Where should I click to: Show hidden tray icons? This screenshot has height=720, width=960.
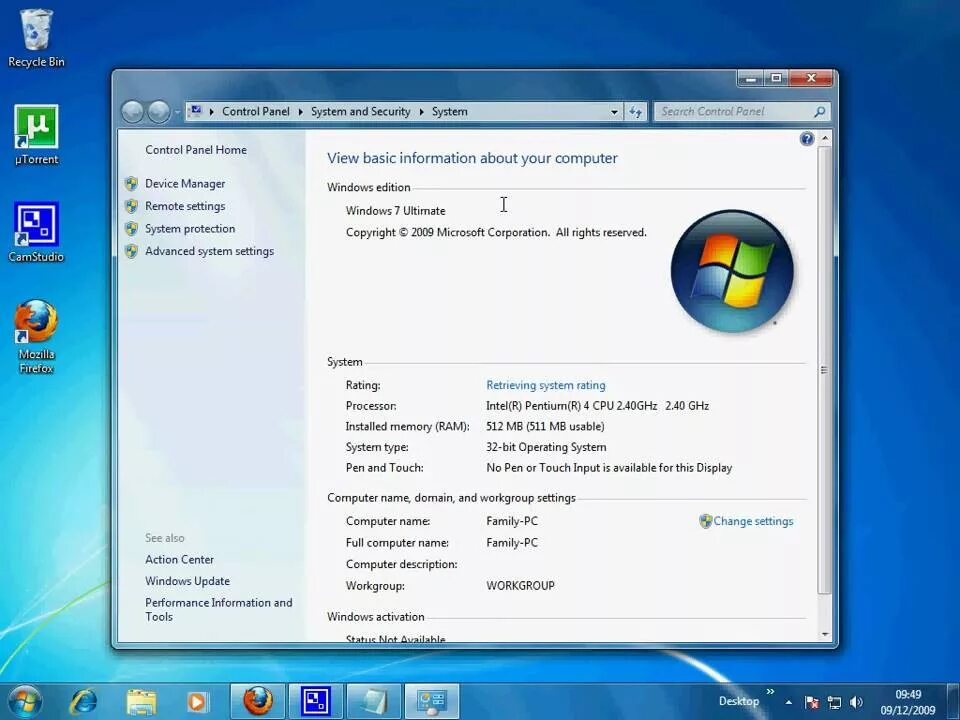coord(789,701)
